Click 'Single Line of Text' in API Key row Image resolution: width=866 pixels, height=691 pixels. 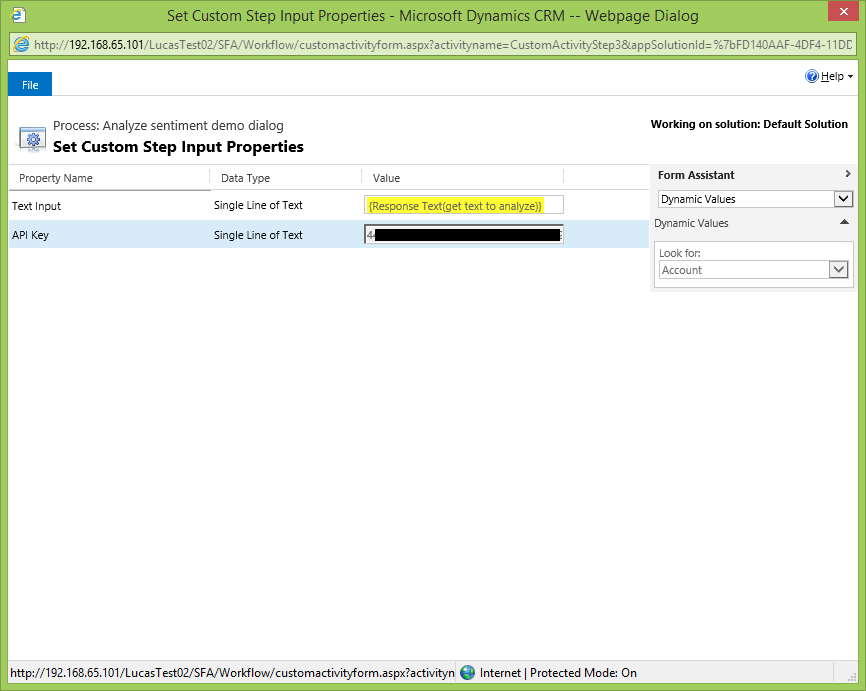click(x=258, y=235)
